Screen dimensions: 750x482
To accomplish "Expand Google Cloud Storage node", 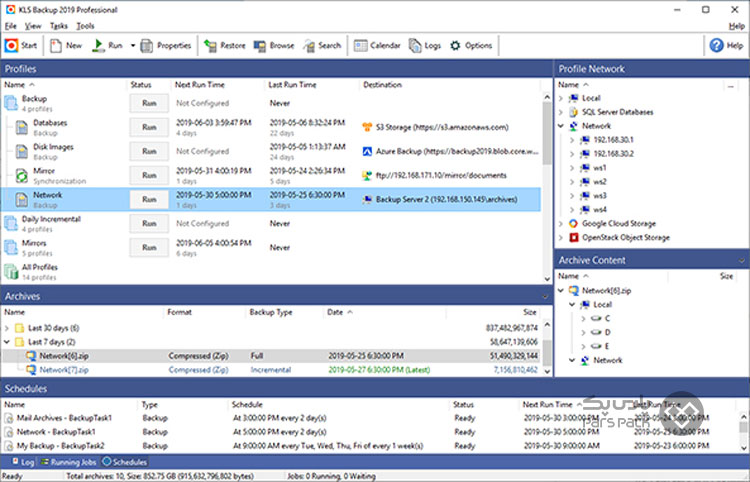I will tap(562, 223).
